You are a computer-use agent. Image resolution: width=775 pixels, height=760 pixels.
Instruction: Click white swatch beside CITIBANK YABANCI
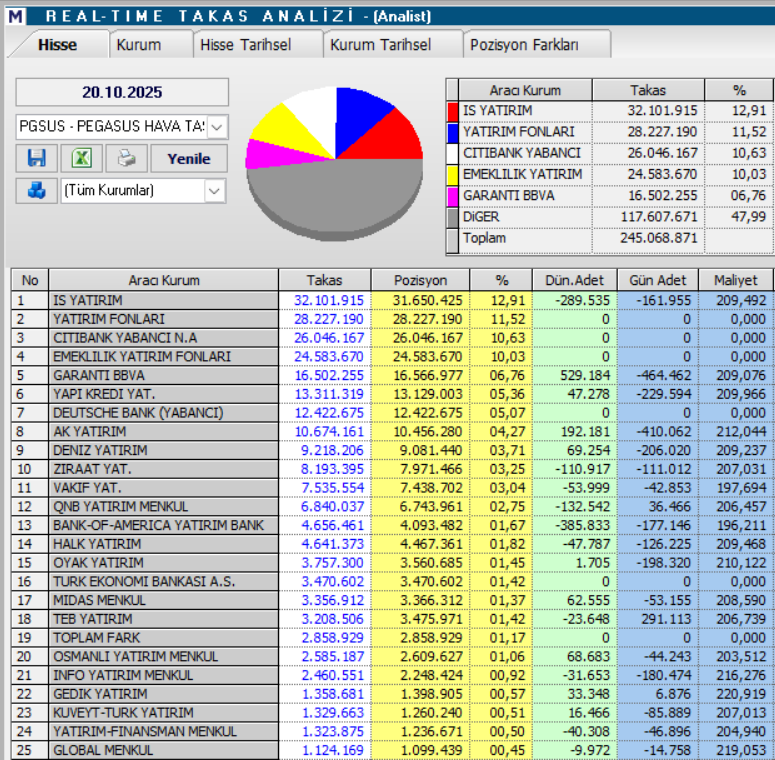(453, 154)
